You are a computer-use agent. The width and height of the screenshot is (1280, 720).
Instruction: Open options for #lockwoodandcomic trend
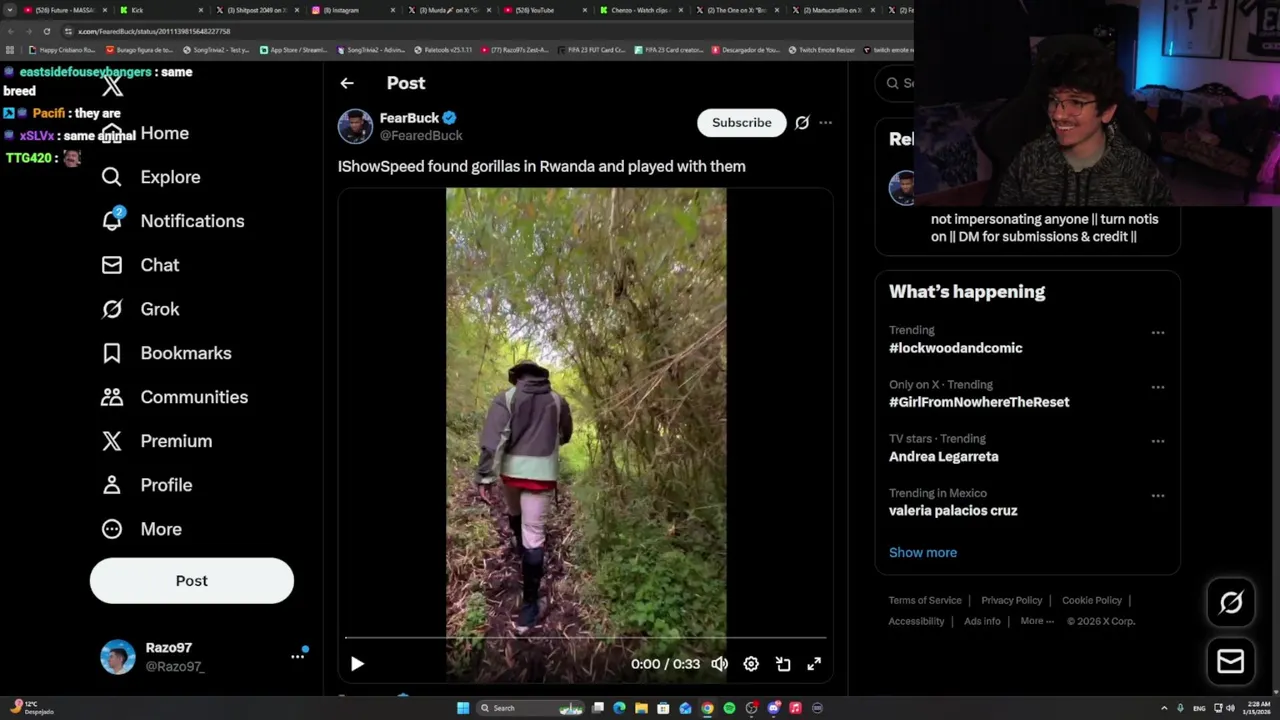point(1158,333)
